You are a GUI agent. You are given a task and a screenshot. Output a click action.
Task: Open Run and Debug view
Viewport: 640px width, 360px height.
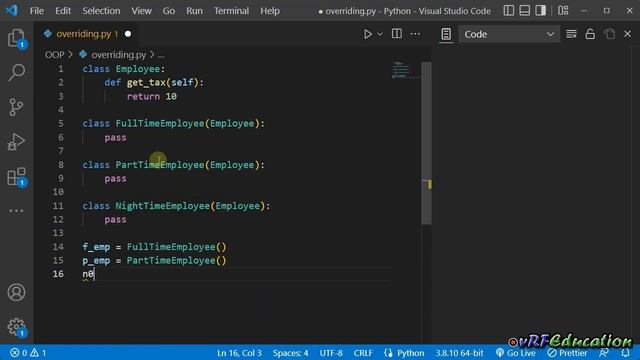[x=16, y=142]
